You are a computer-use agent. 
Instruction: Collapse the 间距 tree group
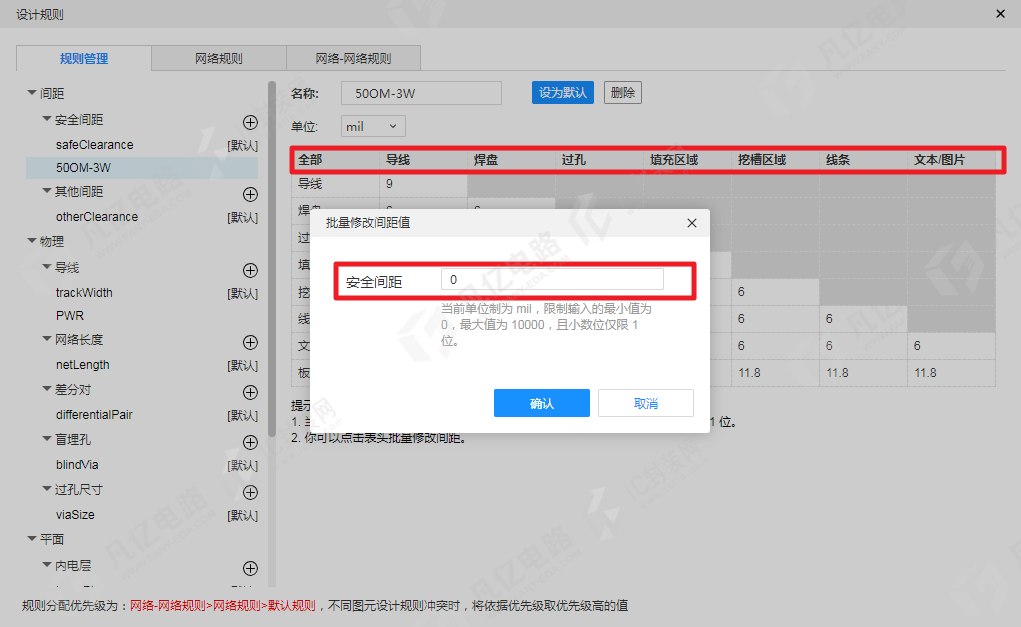pos(32,93)
